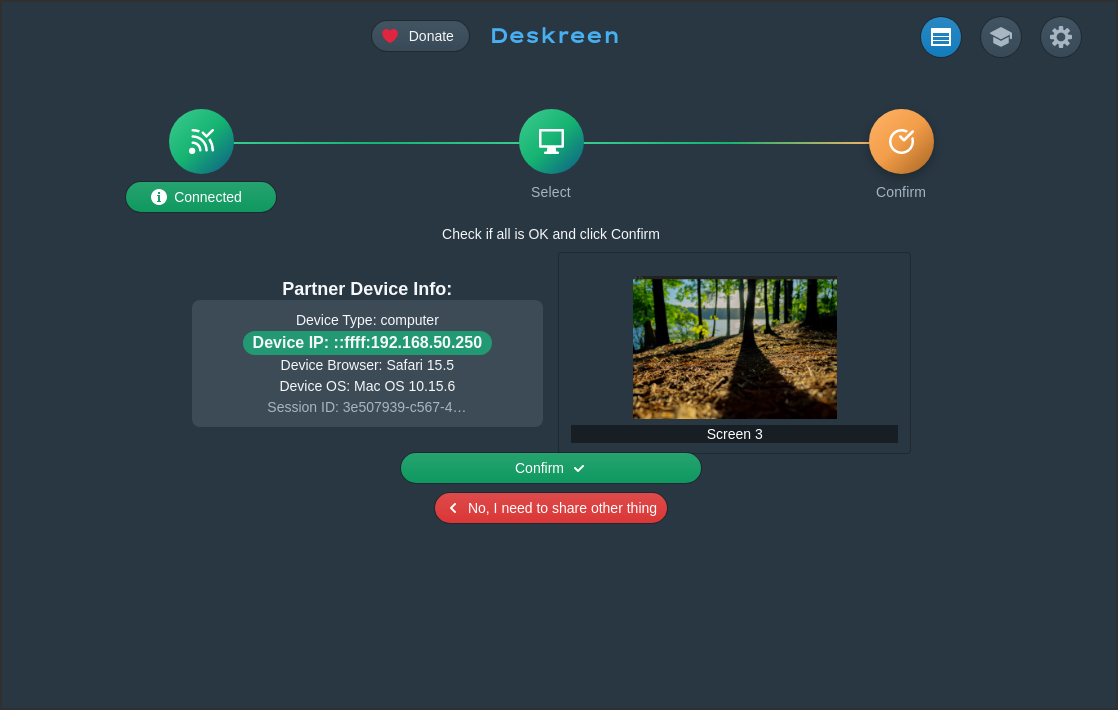Select the forest screen preview thumbnail
1118x710 pixels.
pos(734,348)
